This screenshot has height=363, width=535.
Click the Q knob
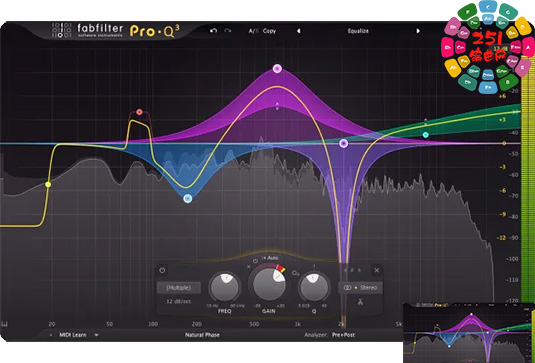314,287
